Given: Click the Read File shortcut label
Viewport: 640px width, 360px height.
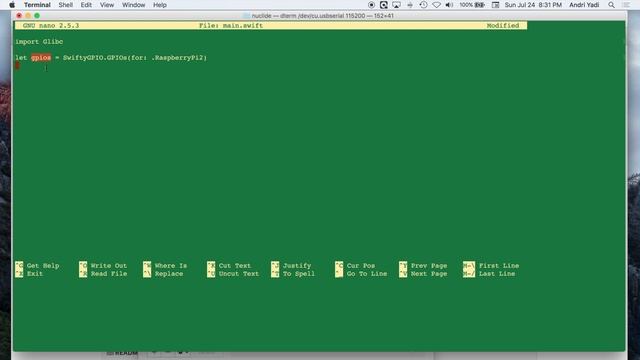Looking at the screenshot, I should click(109, 273).
